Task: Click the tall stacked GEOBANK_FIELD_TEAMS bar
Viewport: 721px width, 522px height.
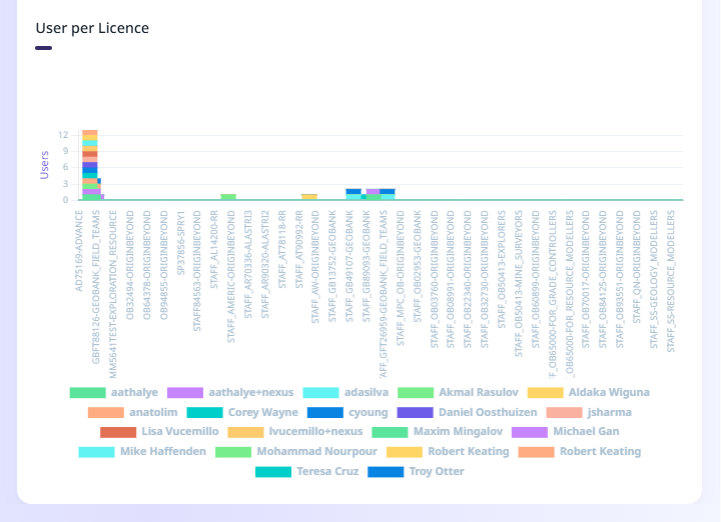Action: 90,165
